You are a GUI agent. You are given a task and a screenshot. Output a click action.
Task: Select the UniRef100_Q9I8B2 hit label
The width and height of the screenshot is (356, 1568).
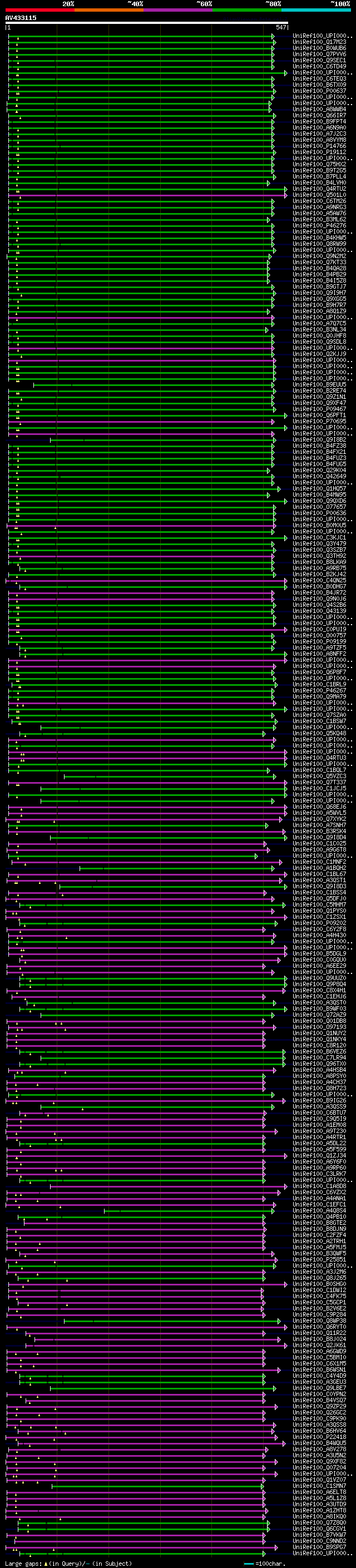(x=319, y=439)
